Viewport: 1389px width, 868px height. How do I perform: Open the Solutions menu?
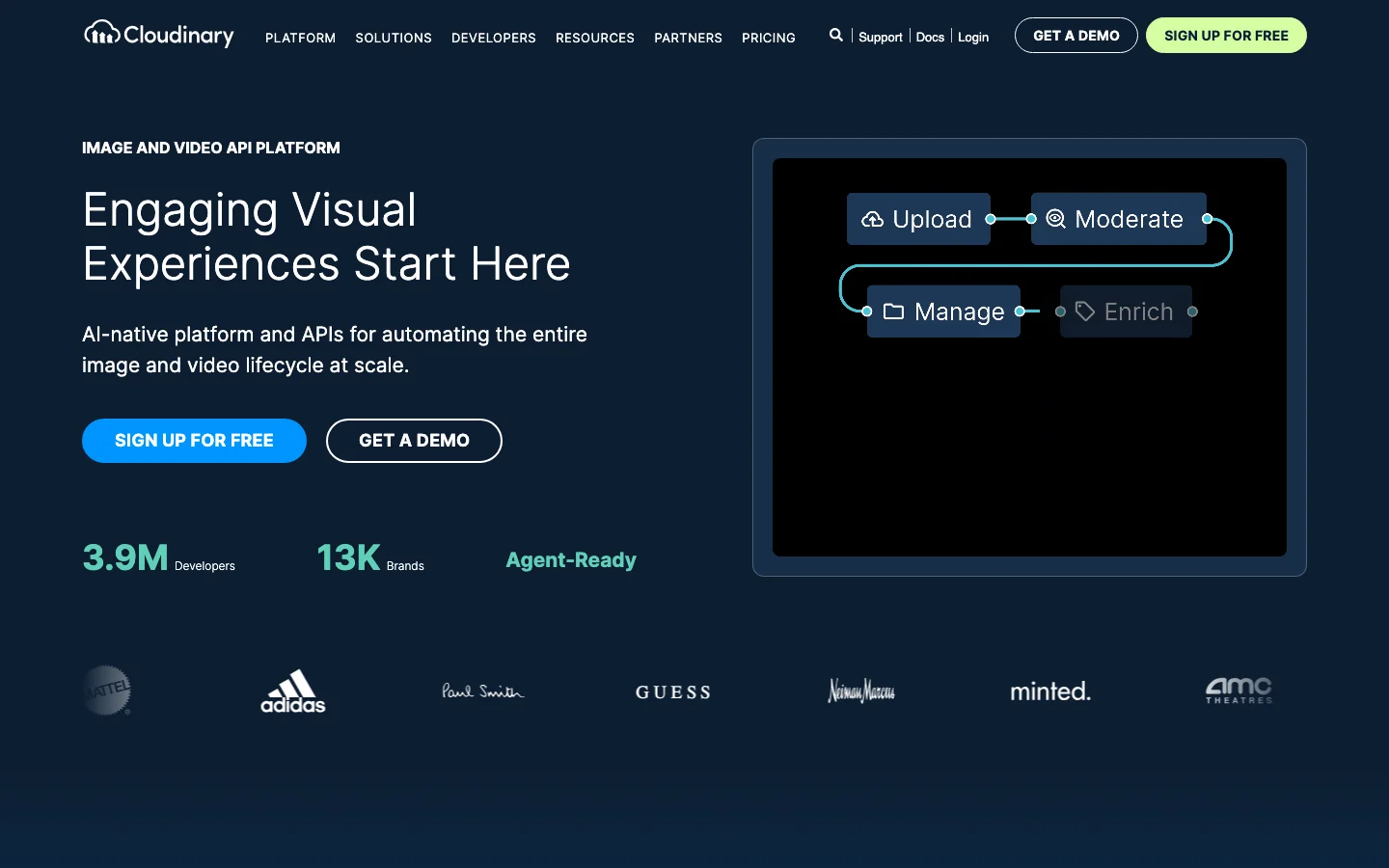pos(394,38)
